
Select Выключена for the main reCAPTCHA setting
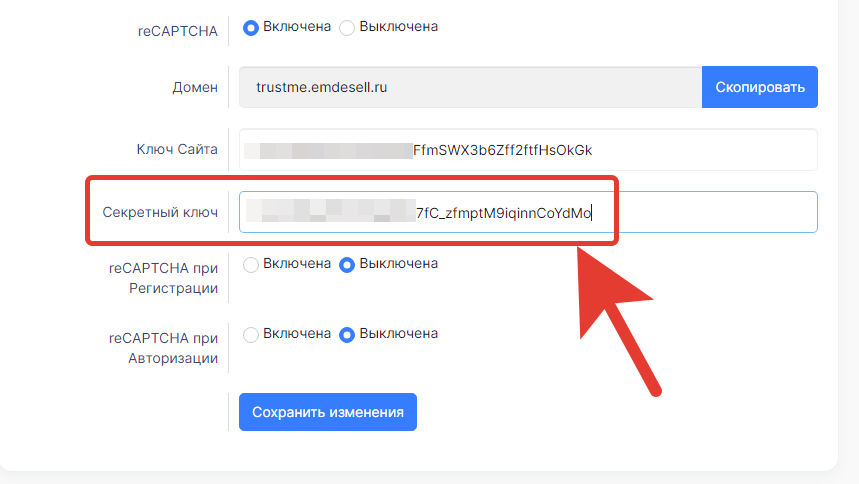click(x=347, y=27)
